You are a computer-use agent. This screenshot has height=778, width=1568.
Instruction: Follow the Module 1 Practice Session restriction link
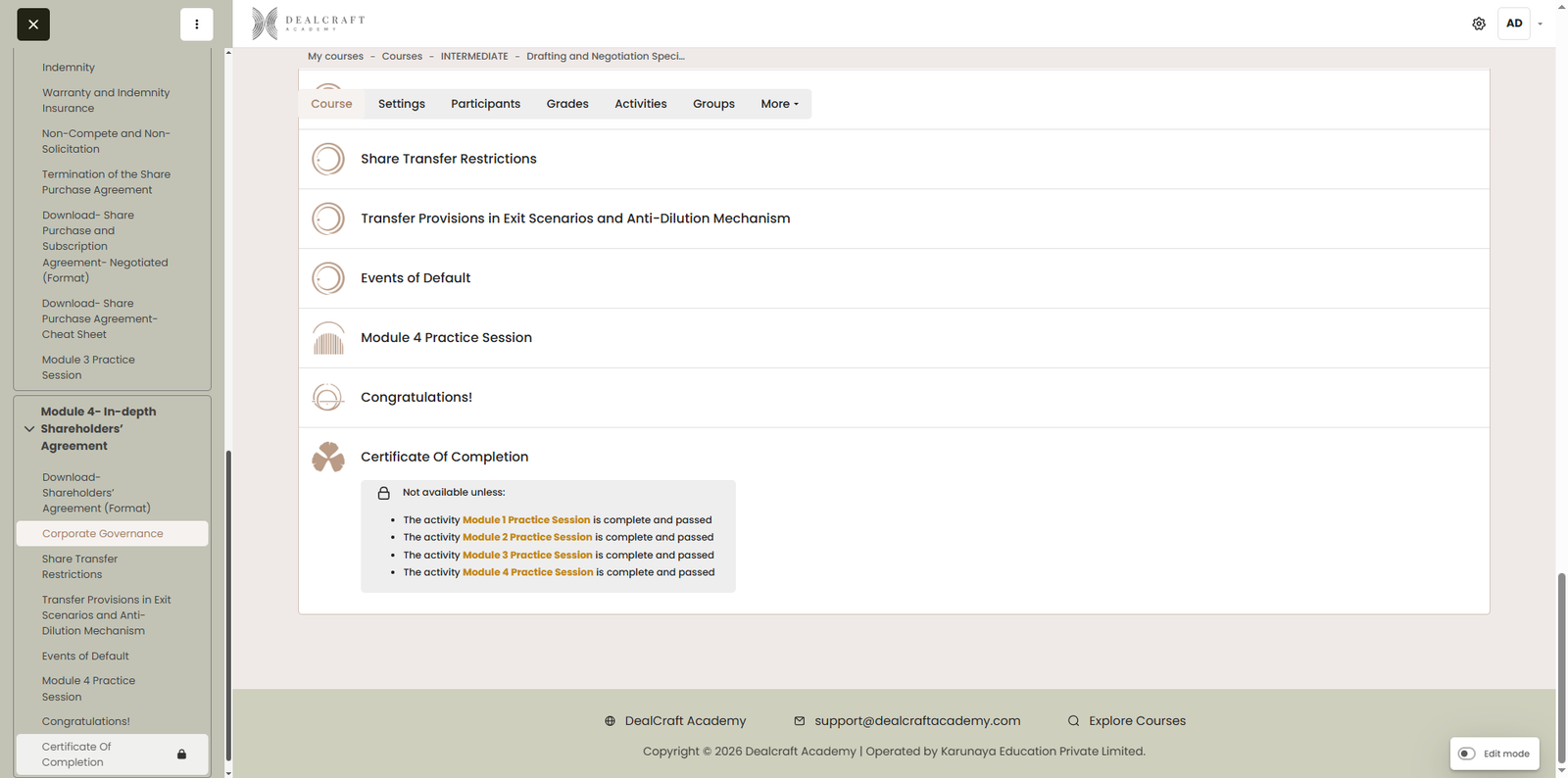pos(526,520)
